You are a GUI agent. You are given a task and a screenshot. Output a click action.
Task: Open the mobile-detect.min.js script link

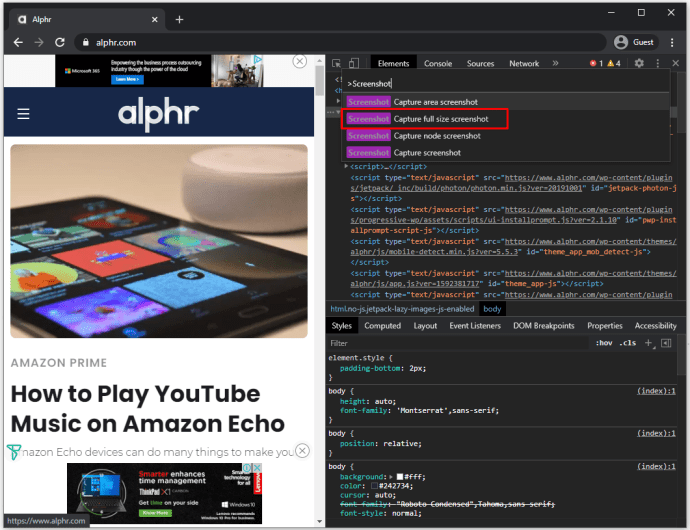pyautogui.click(x=513, y=247)
